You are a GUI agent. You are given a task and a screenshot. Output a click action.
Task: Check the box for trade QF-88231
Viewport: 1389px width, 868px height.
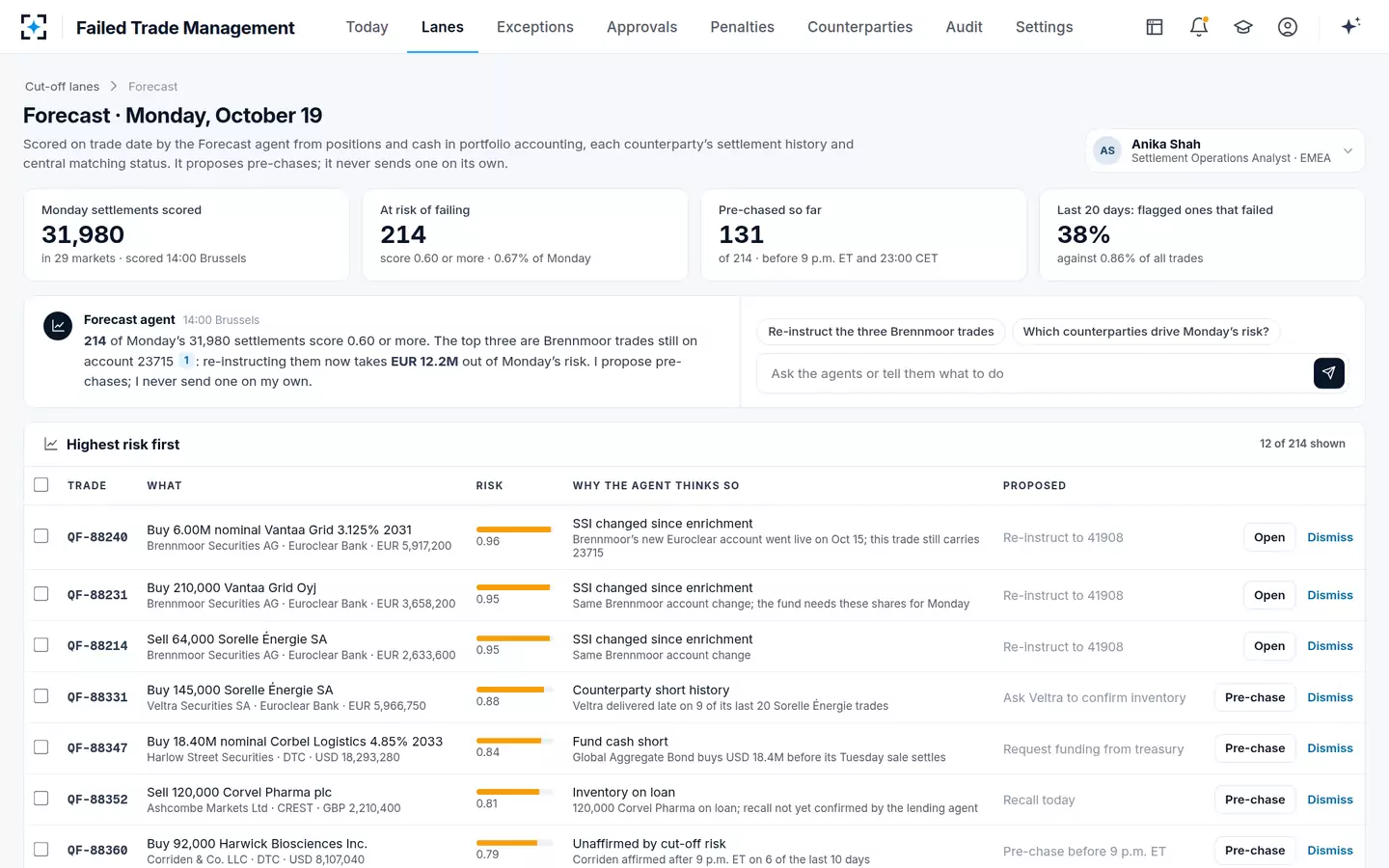(41, 594)
